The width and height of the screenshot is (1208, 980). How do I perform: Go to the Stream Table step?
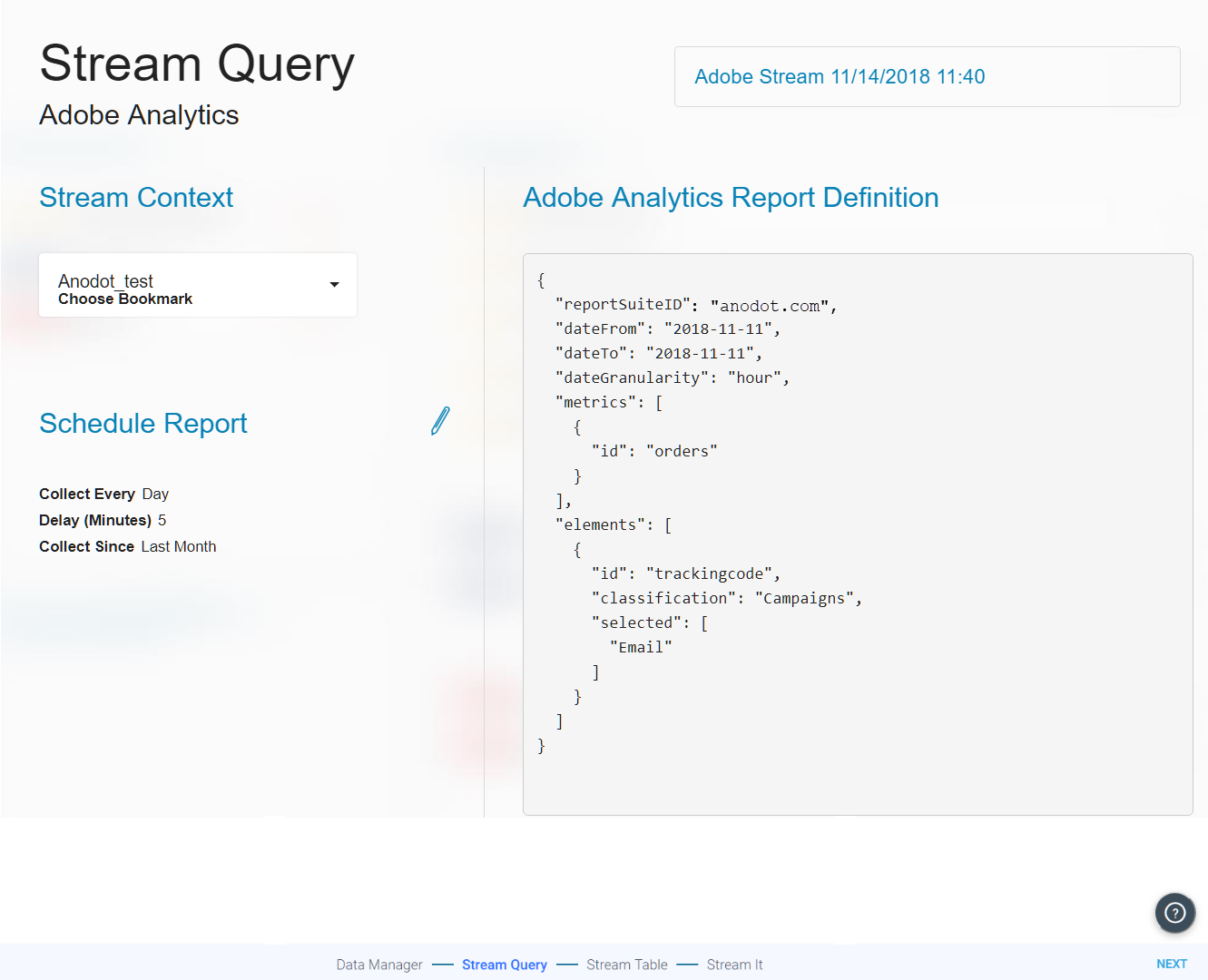coord(627,965)
